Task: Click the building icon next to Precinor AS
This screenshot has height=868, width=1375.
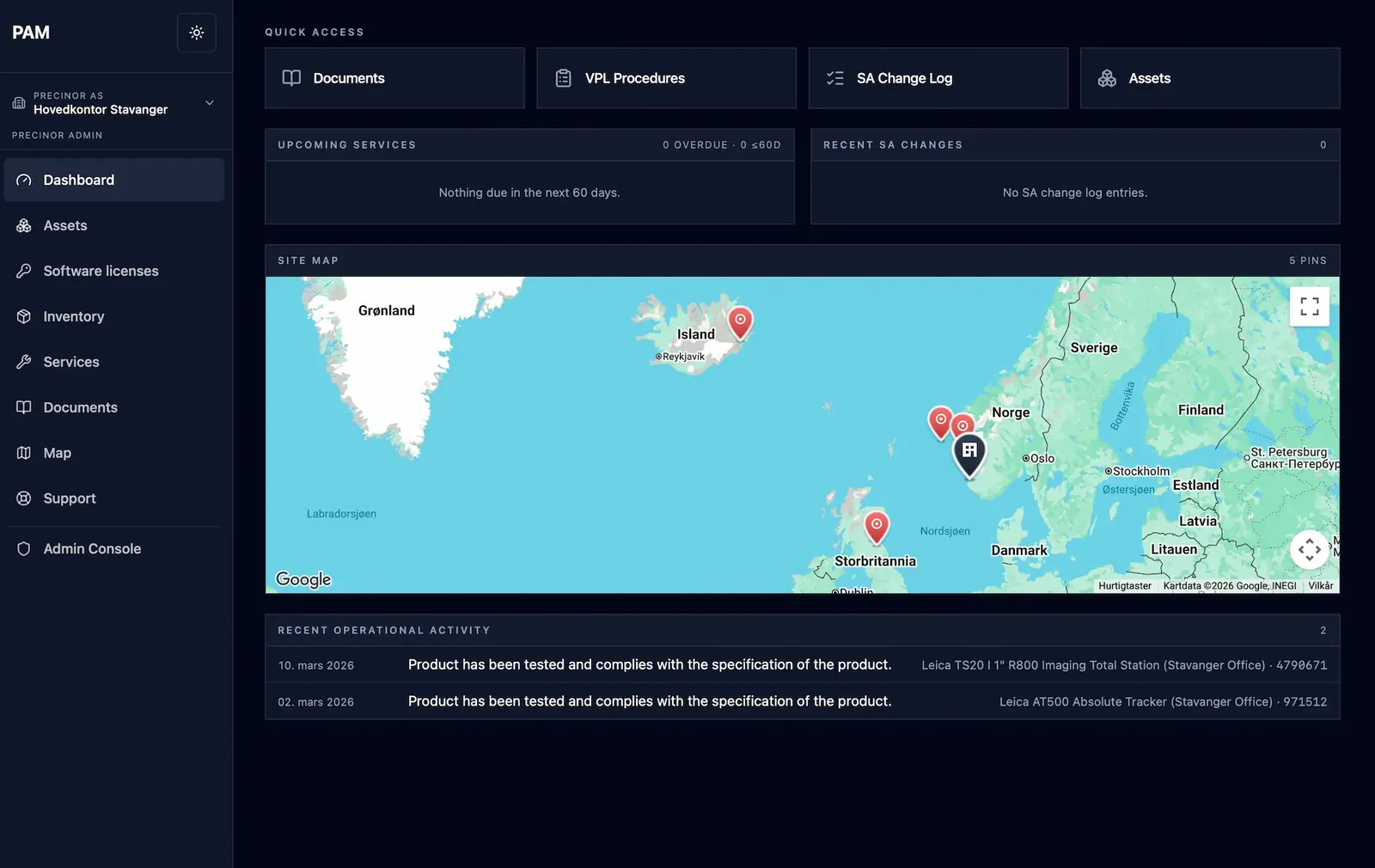Action: [x=19, y=103]
